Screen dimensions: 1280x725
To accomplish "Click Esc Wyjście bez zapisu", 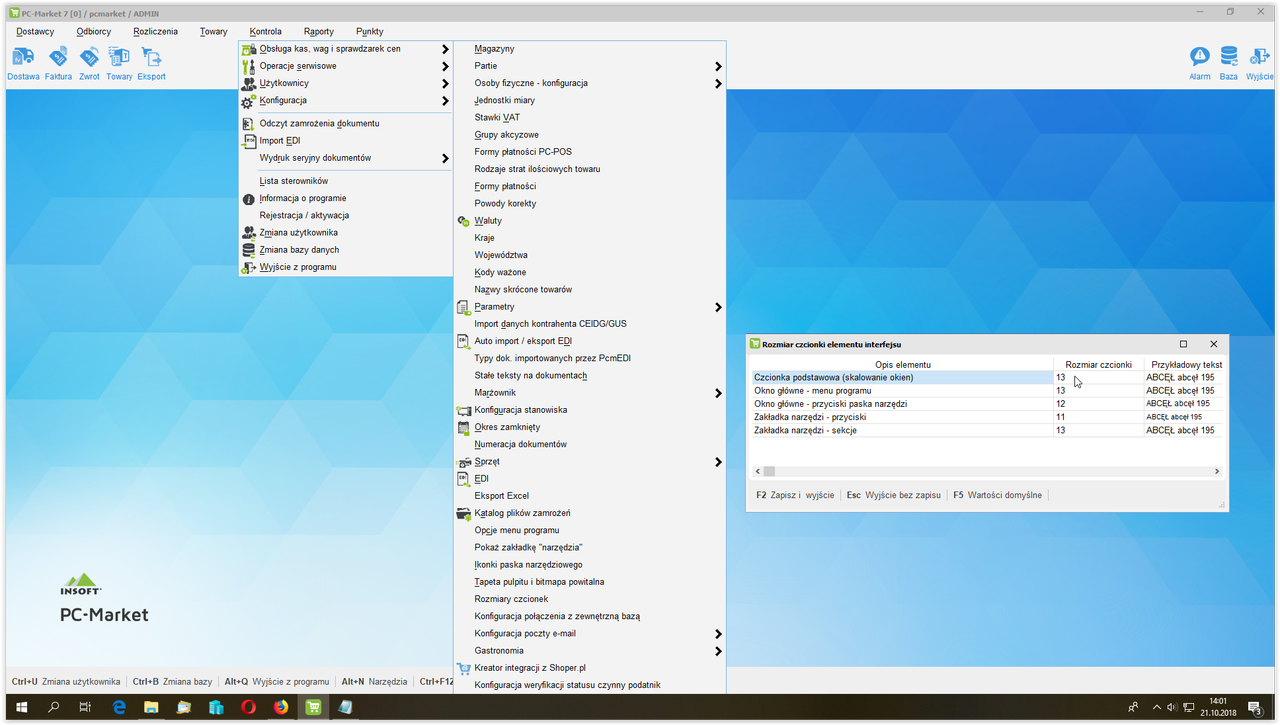I will [893, 495].
